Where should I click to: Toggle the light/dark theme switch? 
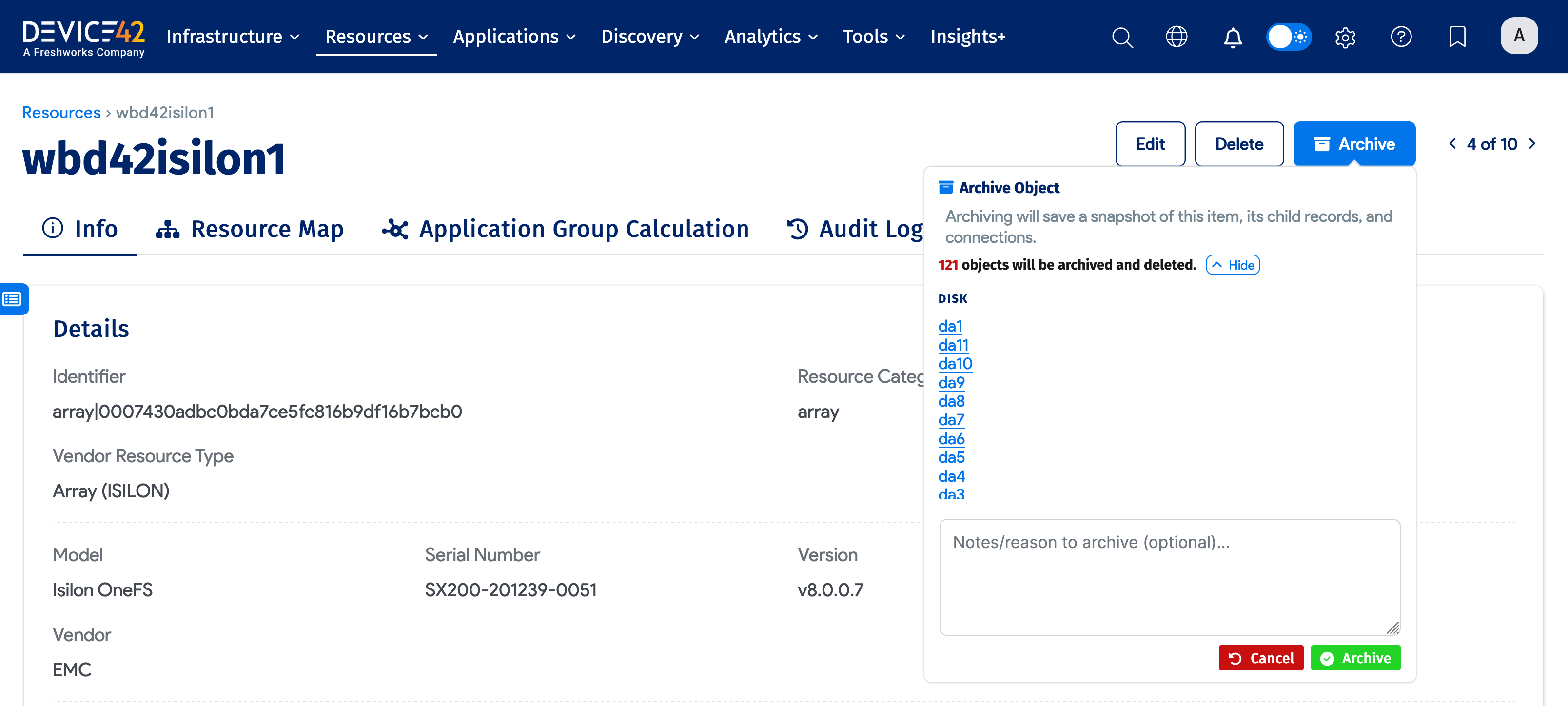tap(1289, 37)
